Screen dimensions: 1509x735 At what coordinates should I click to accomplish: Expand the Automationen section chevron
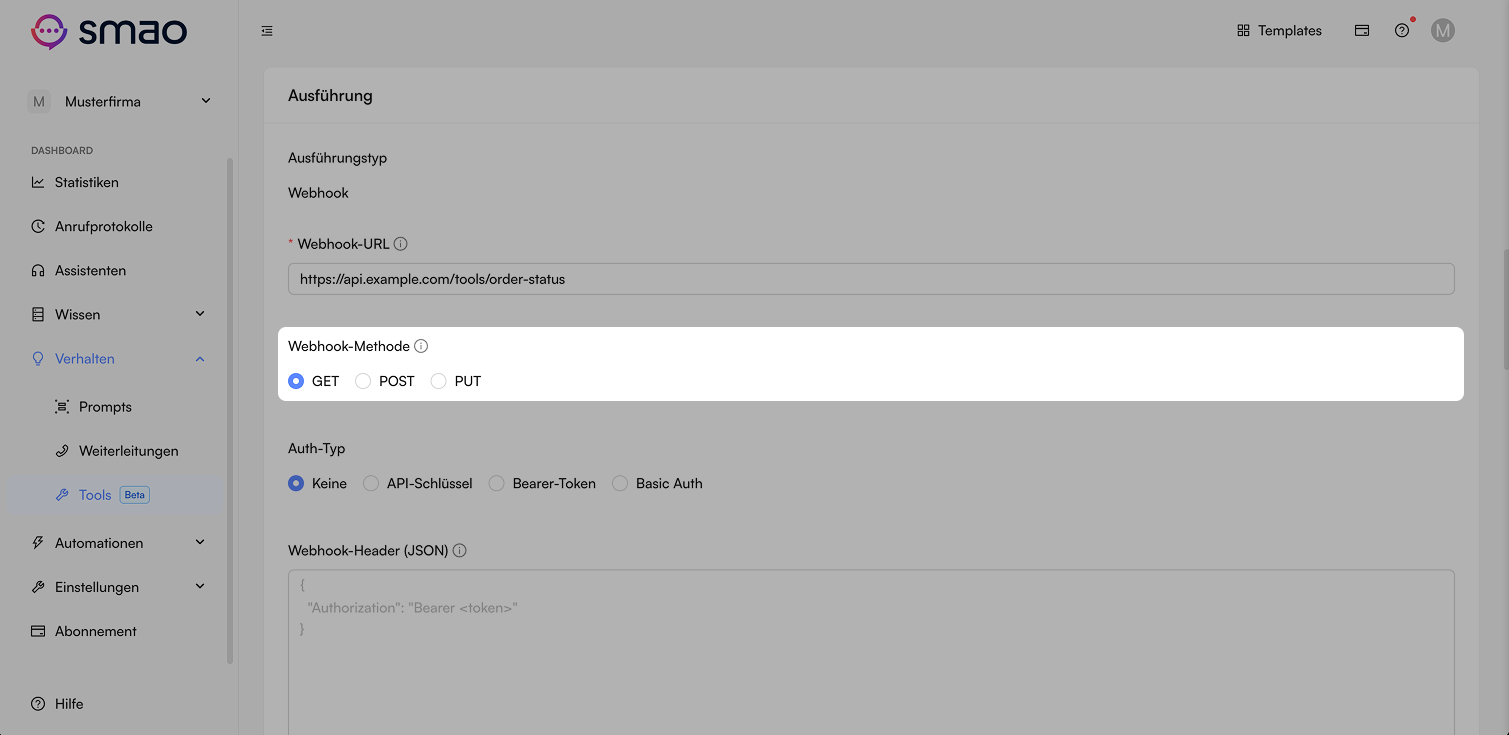pos(200,543)
